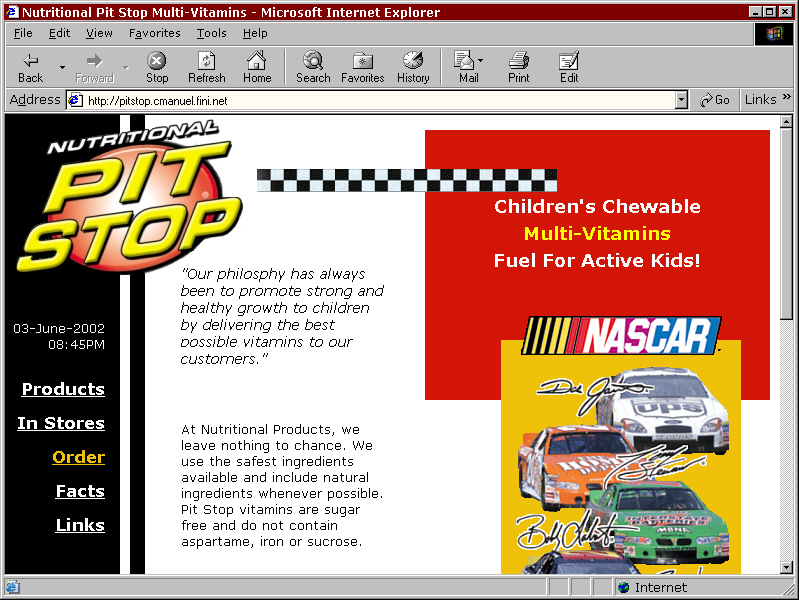
Task: Click the "Children's Chewable" heading
Action: (597, 206)
